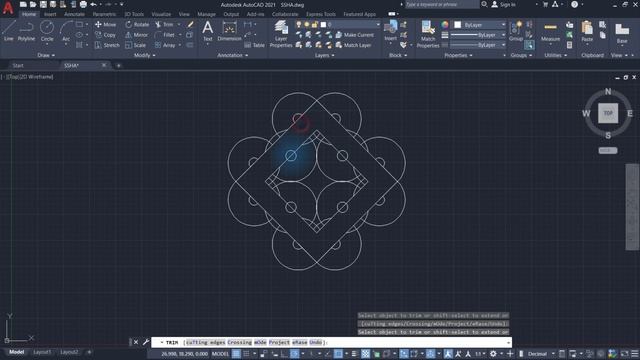Click the Plot printer icon

(x=83, y=4)
